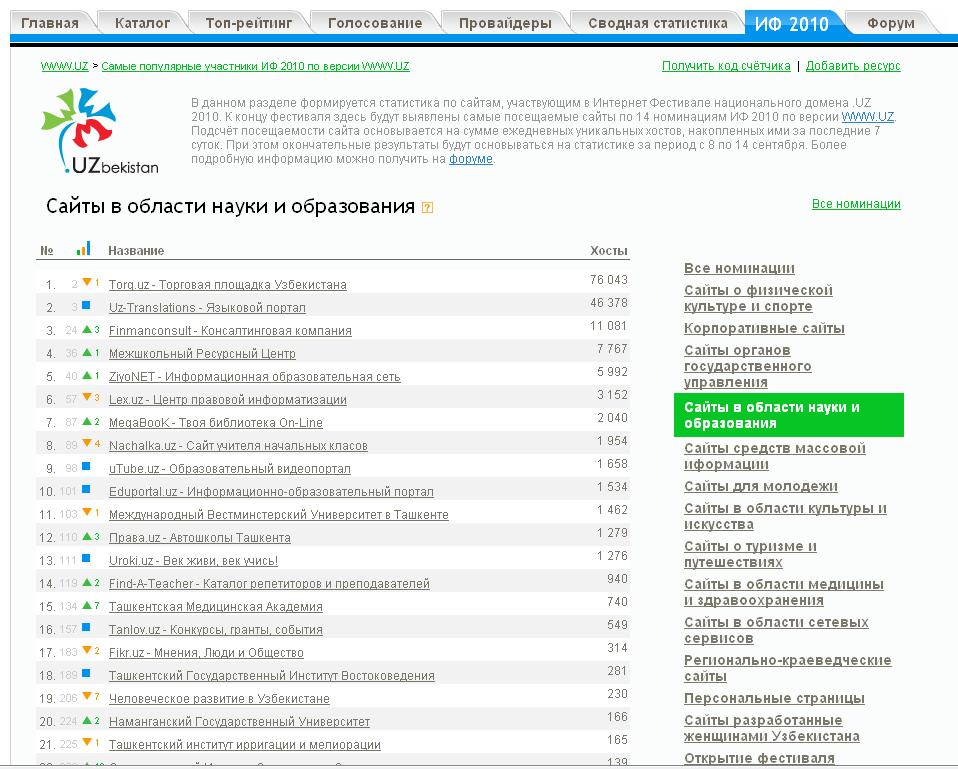The width and height of the screenshot is (958, 769).
Task: Open Uz-Translations - Языковой портал link
Action: 207,308
